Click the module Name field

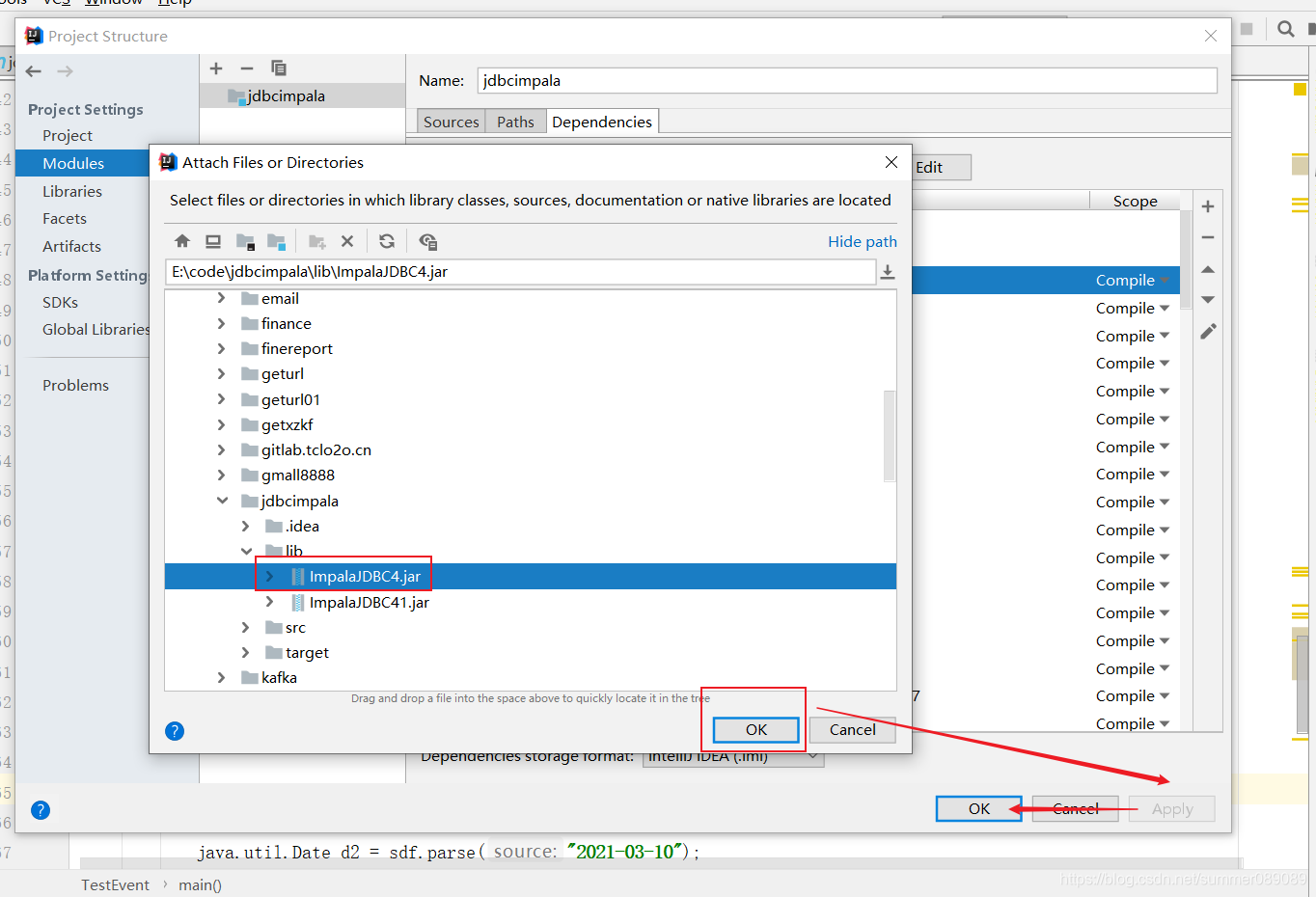click(847, 81)
